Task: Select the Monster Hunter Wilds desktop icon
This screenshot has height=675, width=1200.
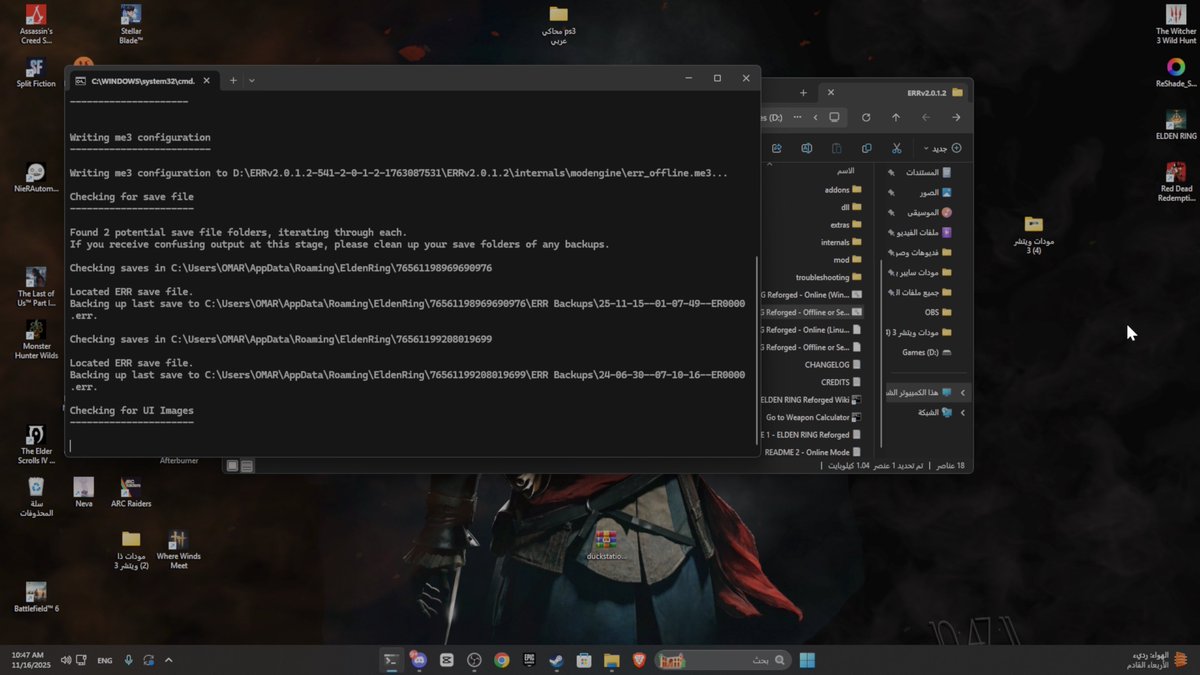Action: (36, 340)
